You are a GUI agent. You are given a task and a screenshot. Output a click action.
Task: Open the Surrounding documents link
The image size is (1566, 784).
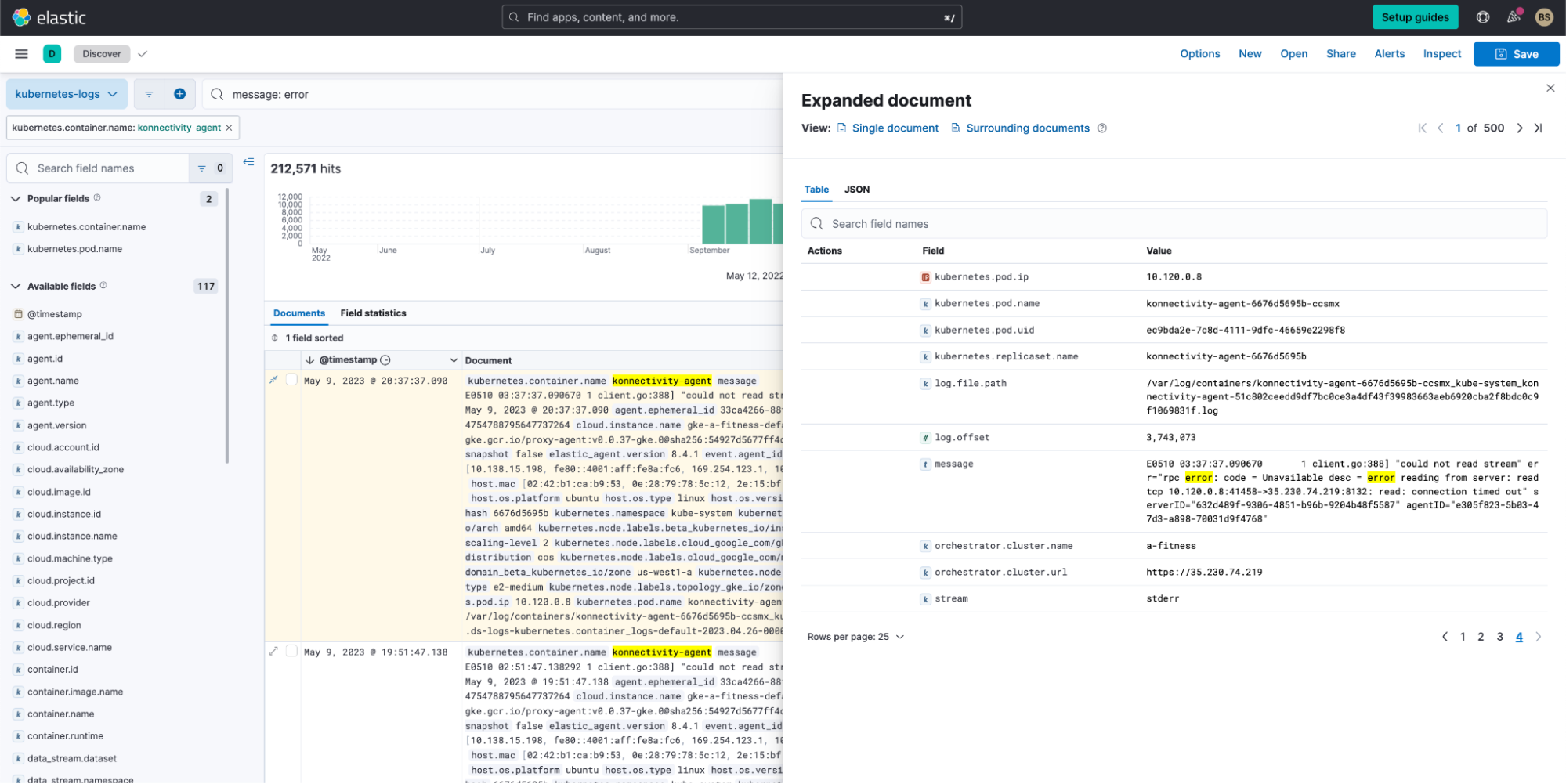(1027, 128)
